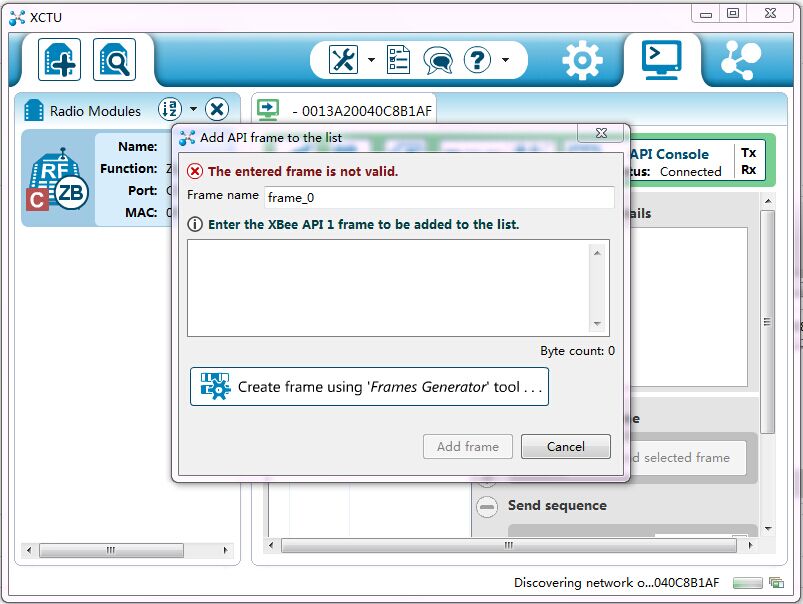
Task: Minimize the XCTU window
Action: [x=706, y=14]
